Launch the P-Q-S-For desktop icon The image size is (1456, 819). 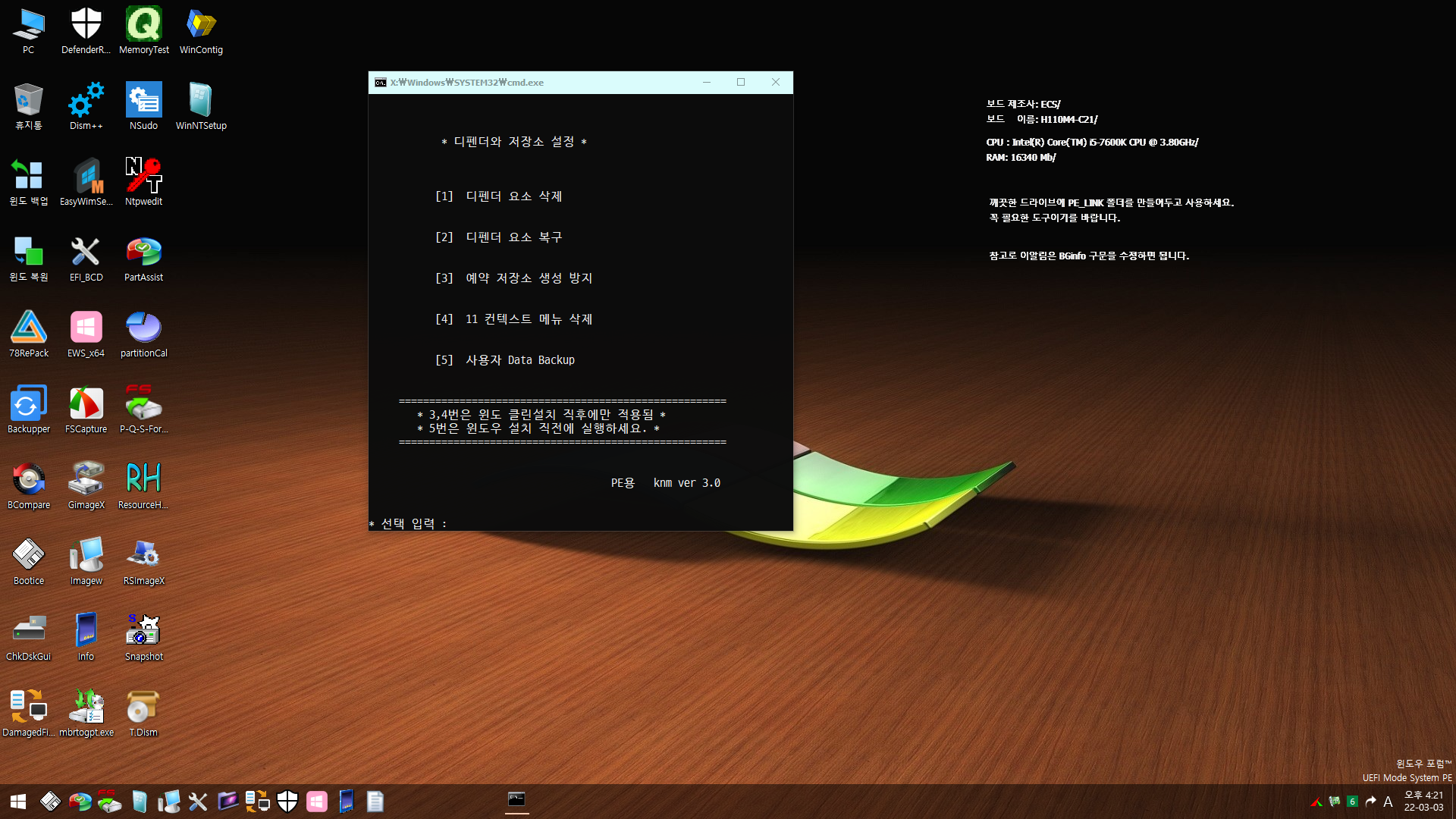(144, 409)
